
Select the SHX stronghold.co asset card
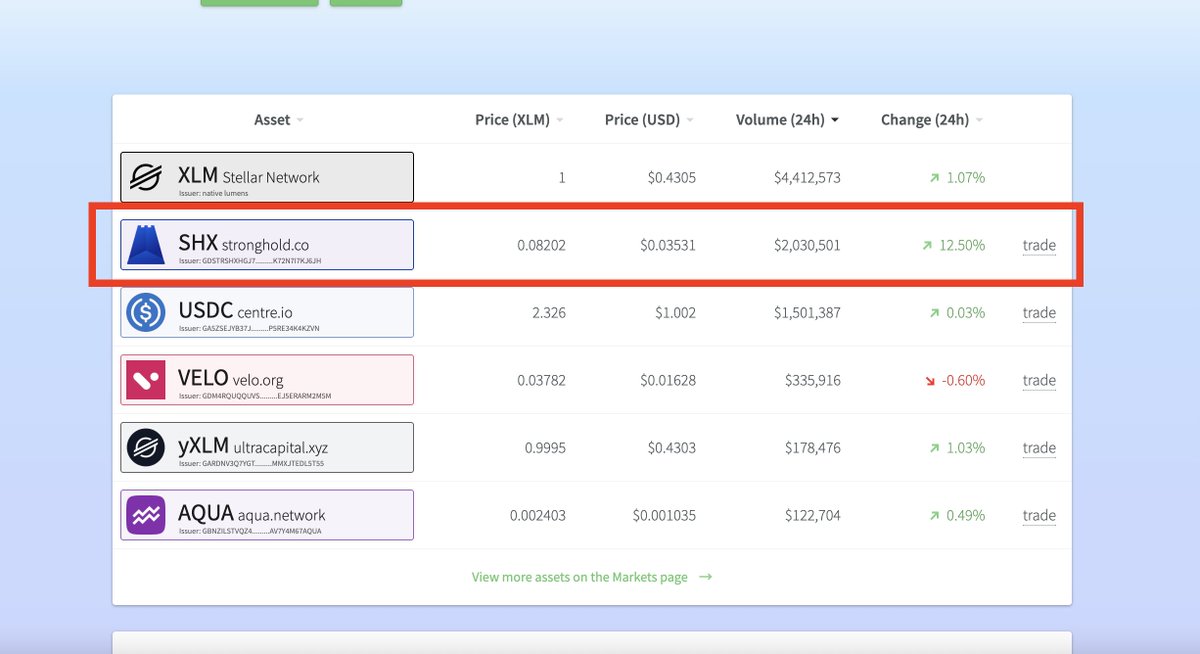click(x=267, y=245)
